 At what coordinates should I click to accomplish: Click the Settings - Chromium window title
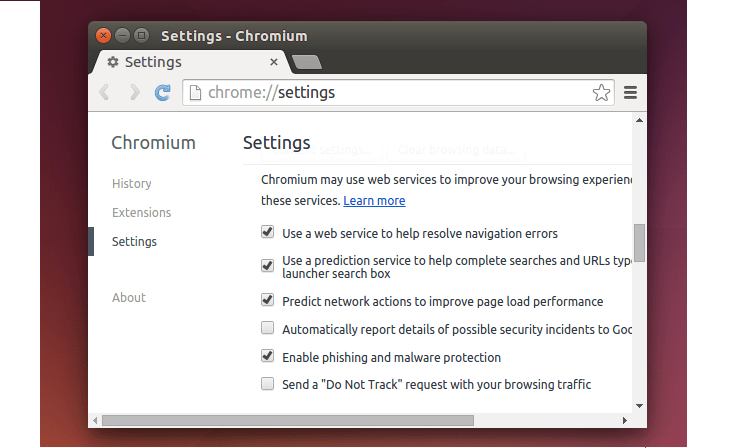coord(234,36)
